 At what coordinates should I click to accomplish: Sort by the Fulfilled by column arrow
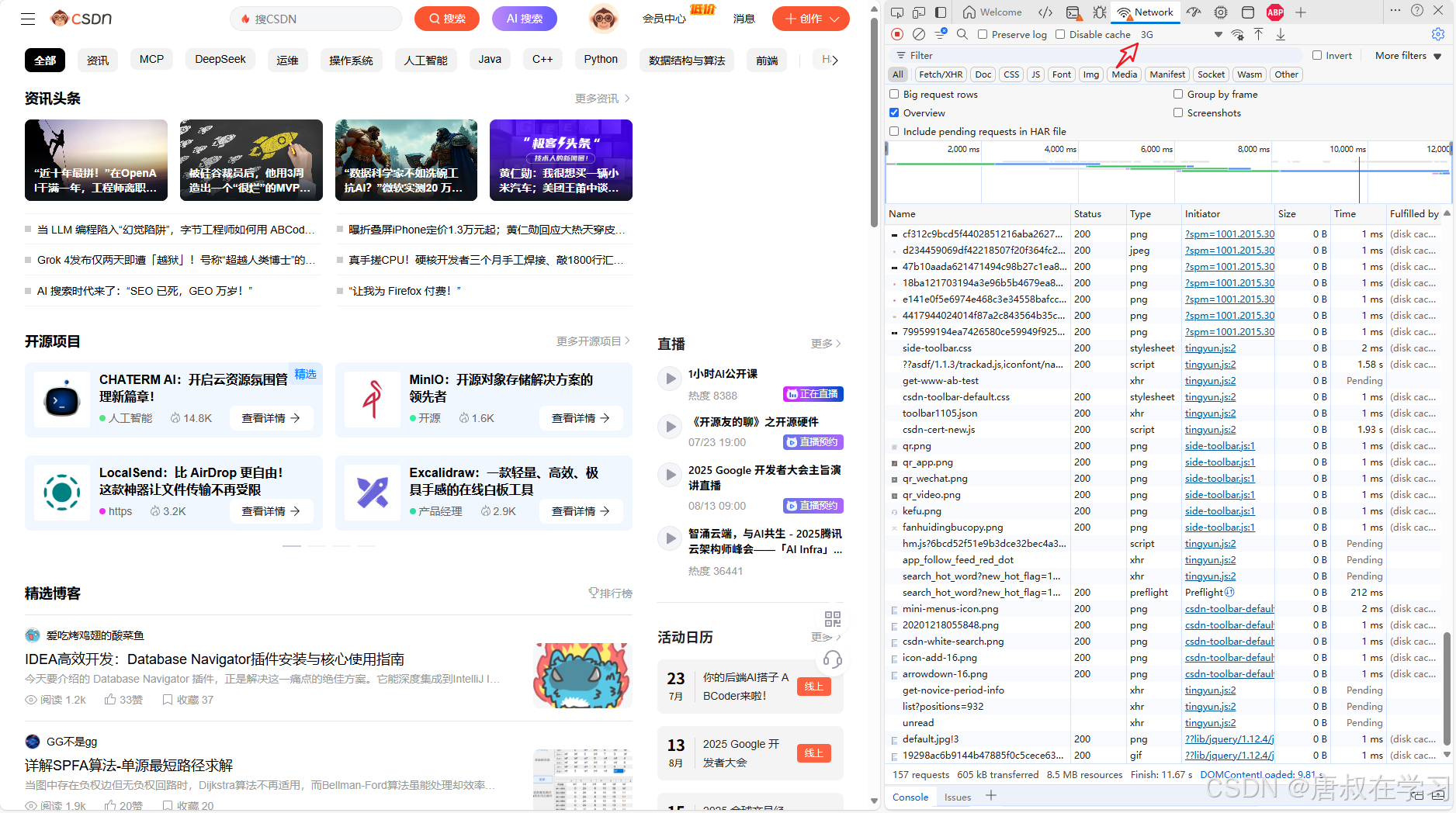tap(1447, 213)
